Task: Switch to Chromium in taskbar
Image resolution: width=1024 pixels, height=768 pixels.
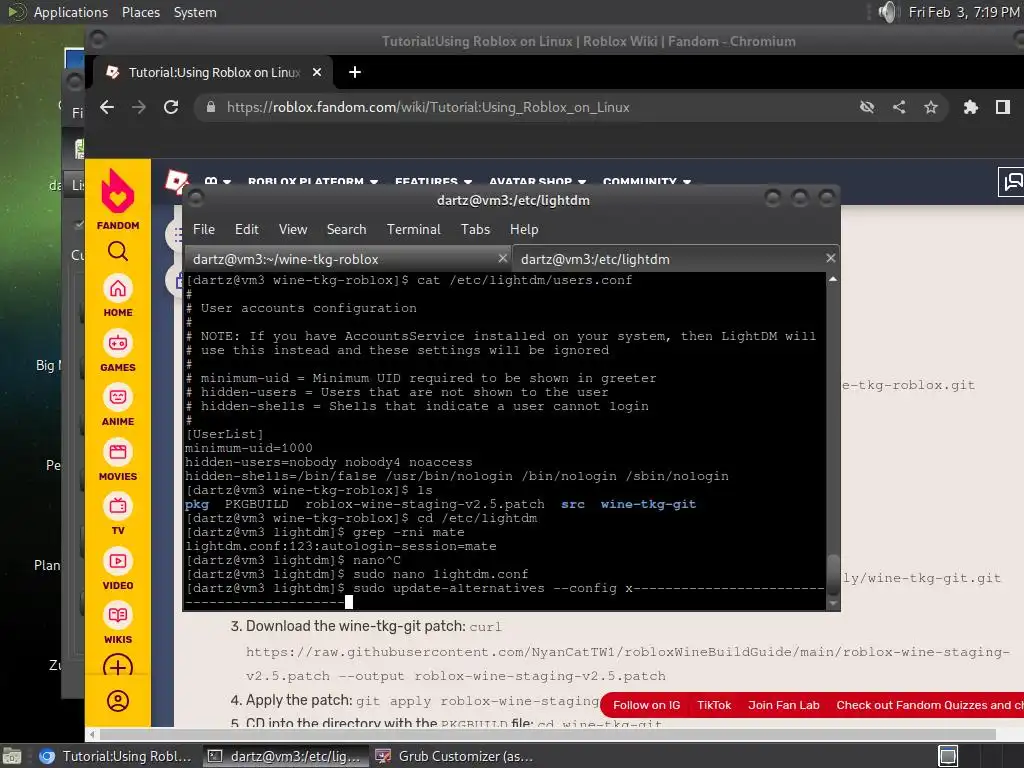Action: [x=116, y=756]
